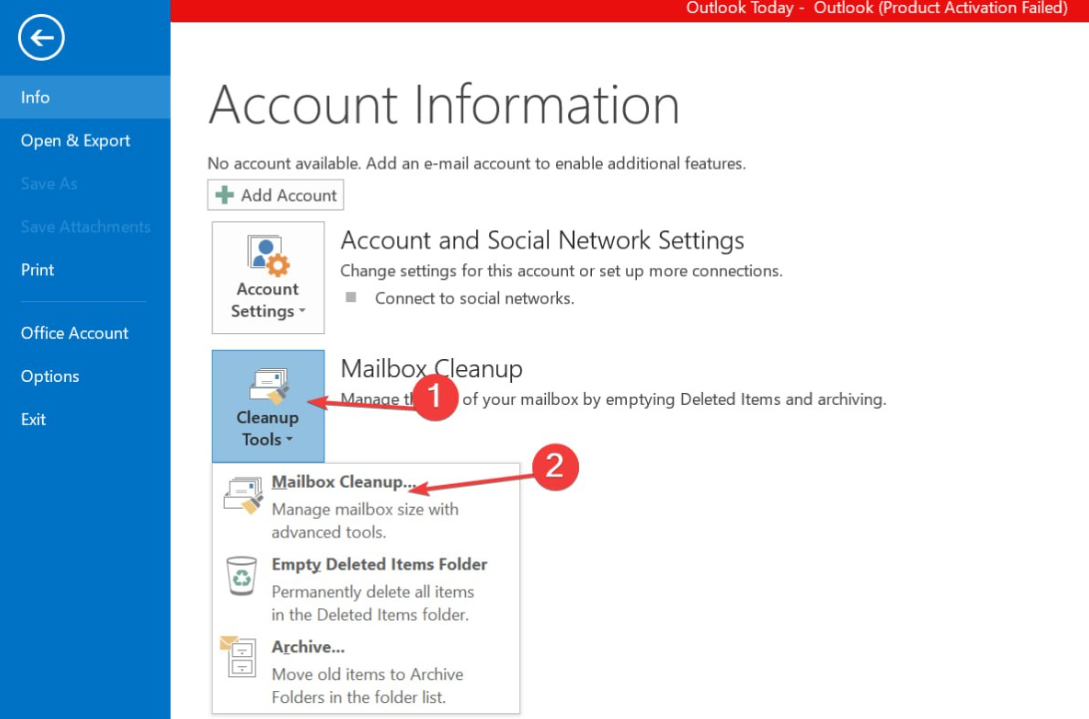The height and width of the screenshot is (719, 1089).
Task: Open the Info tab
Action: pyautogui.click(x=85, y=97)
